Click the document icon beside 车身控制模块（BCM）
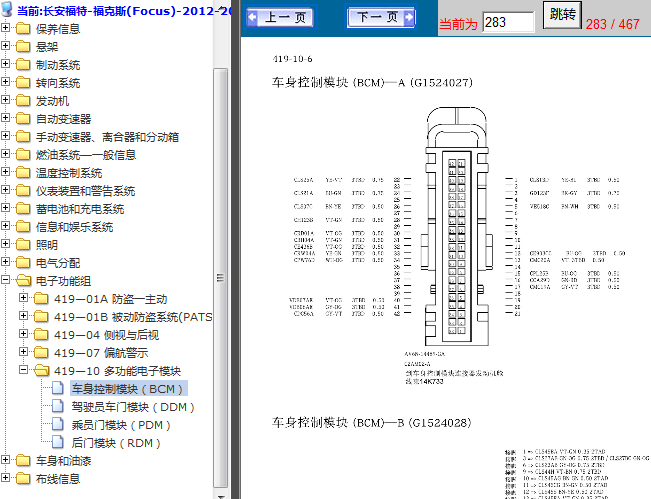Screen dimensions: 651x499 58,389
